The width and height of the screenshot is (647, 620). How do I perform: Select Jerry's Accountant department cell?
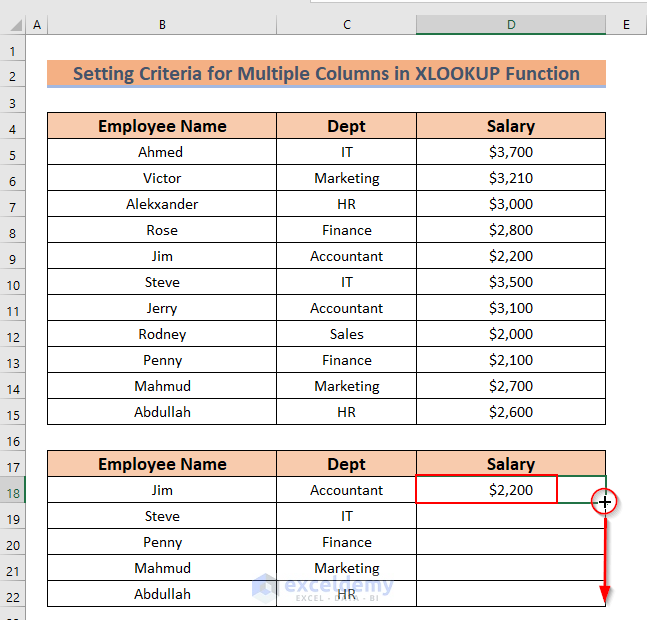point(347,308)
